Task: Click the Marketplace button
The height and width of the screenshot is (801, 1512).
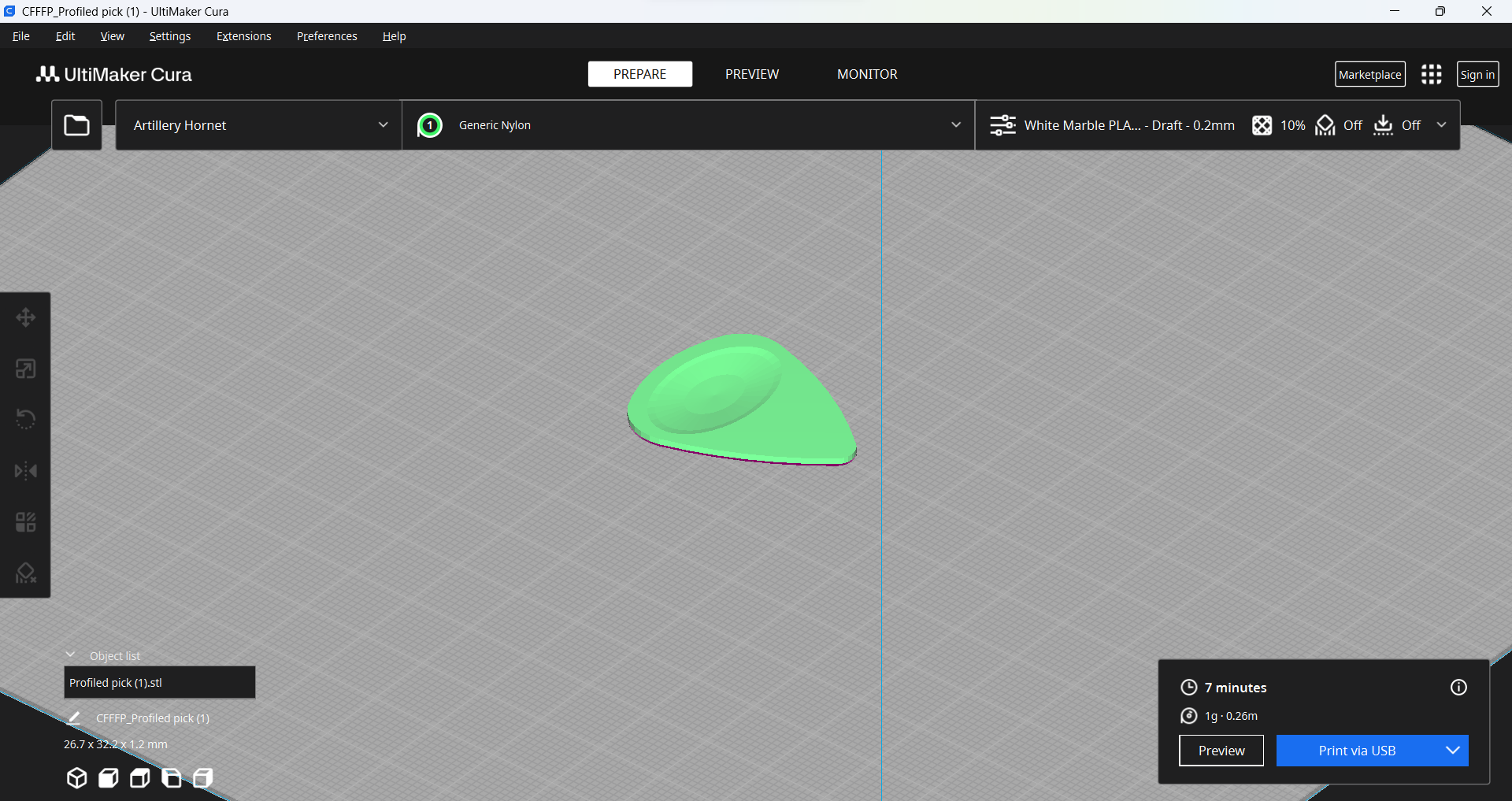Action: click(1369, 74)
